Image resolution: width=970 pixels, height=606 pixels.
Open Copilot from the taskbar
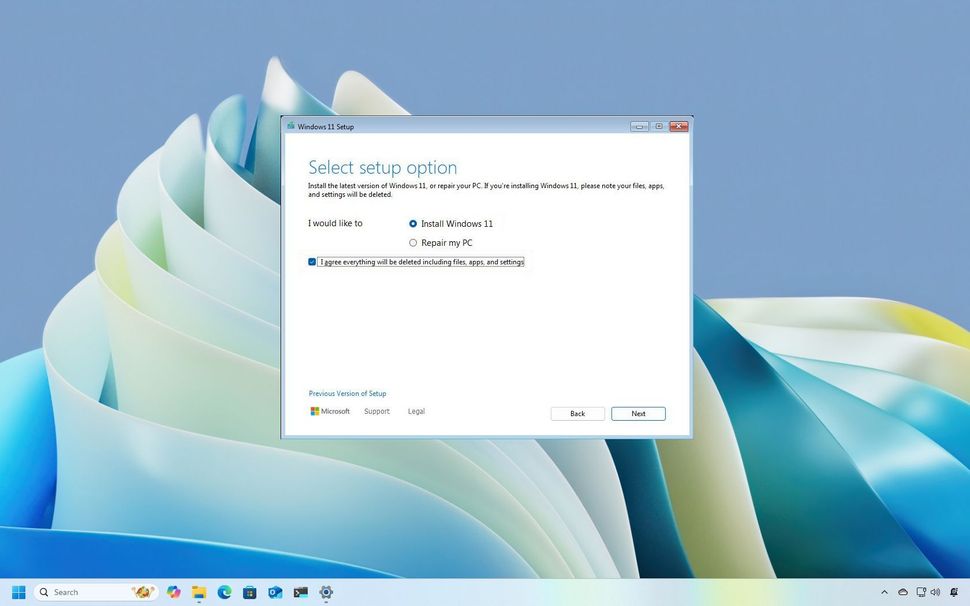pyautogui.click(x=173, y=592)
